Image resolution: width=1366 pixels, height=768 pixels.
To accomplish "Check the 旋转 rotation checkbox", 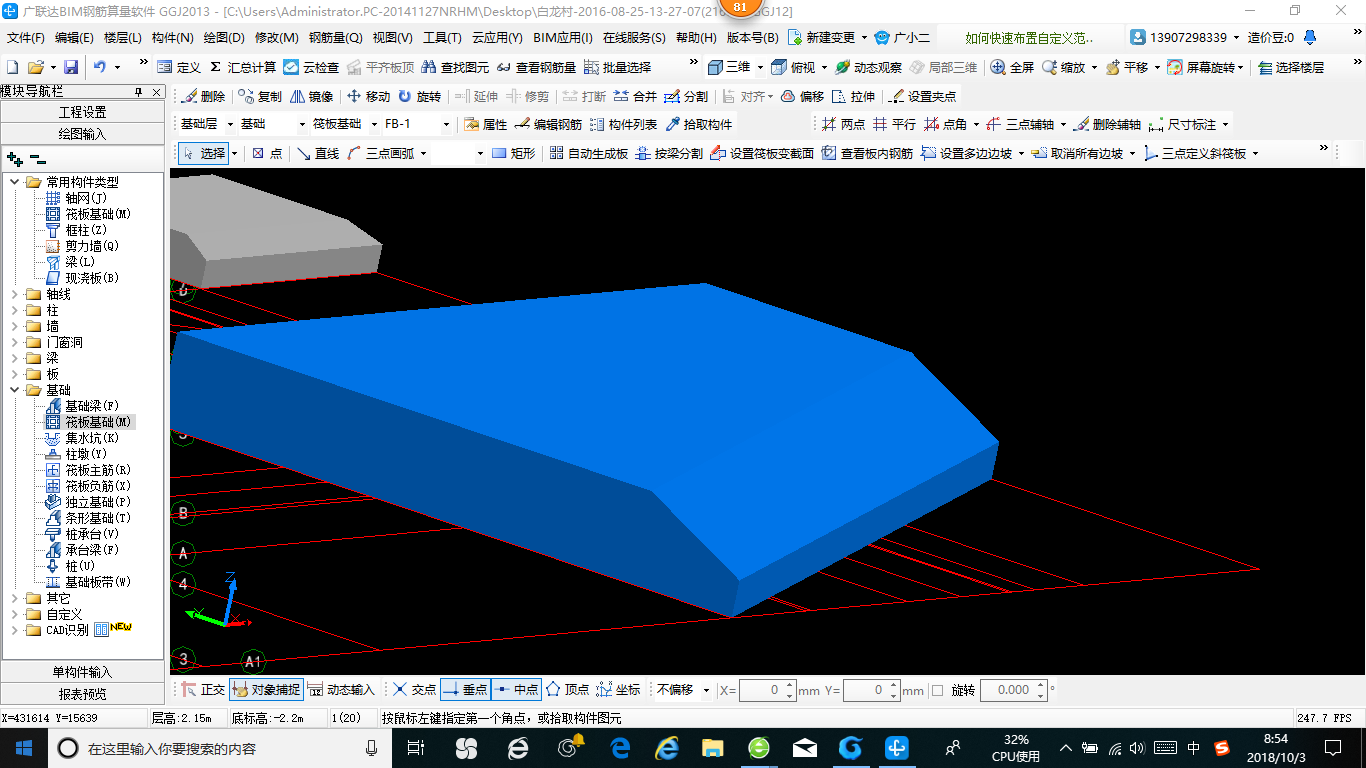I will pyautogui.click(x=937, y=690).
